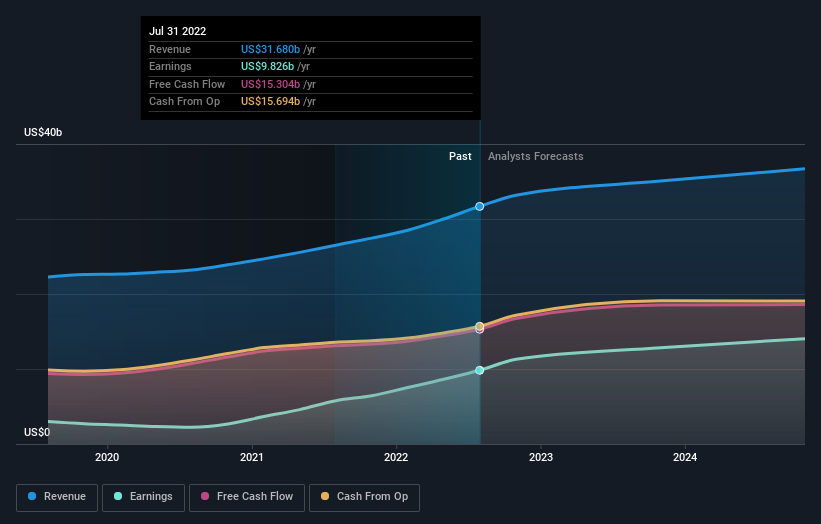This screenshot has height=524, width=821.
Task: Click the US$15.304b free cash flow value
Action: pos(270,84)
